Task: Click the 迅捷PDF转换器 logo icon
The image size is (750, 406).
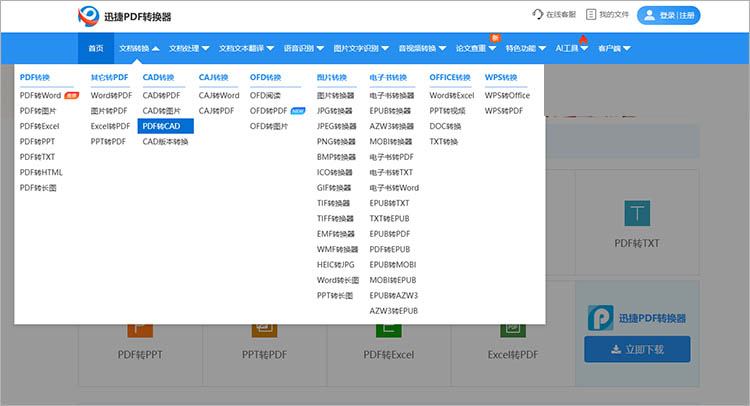Action: click(88, 16)
